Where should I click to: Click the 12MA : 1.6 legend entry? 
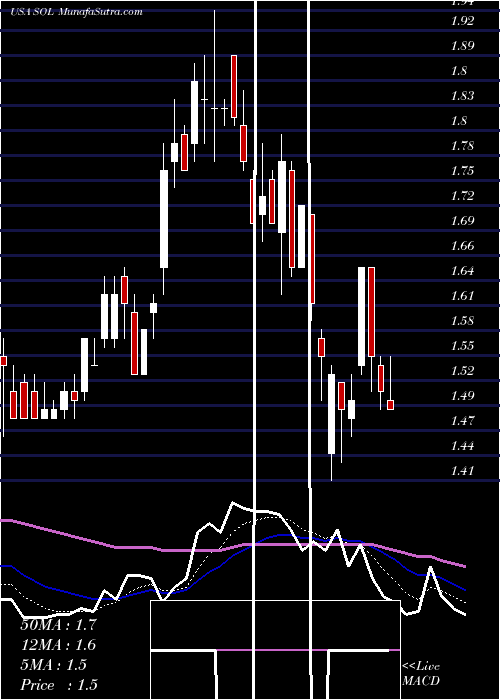point(58,645)
